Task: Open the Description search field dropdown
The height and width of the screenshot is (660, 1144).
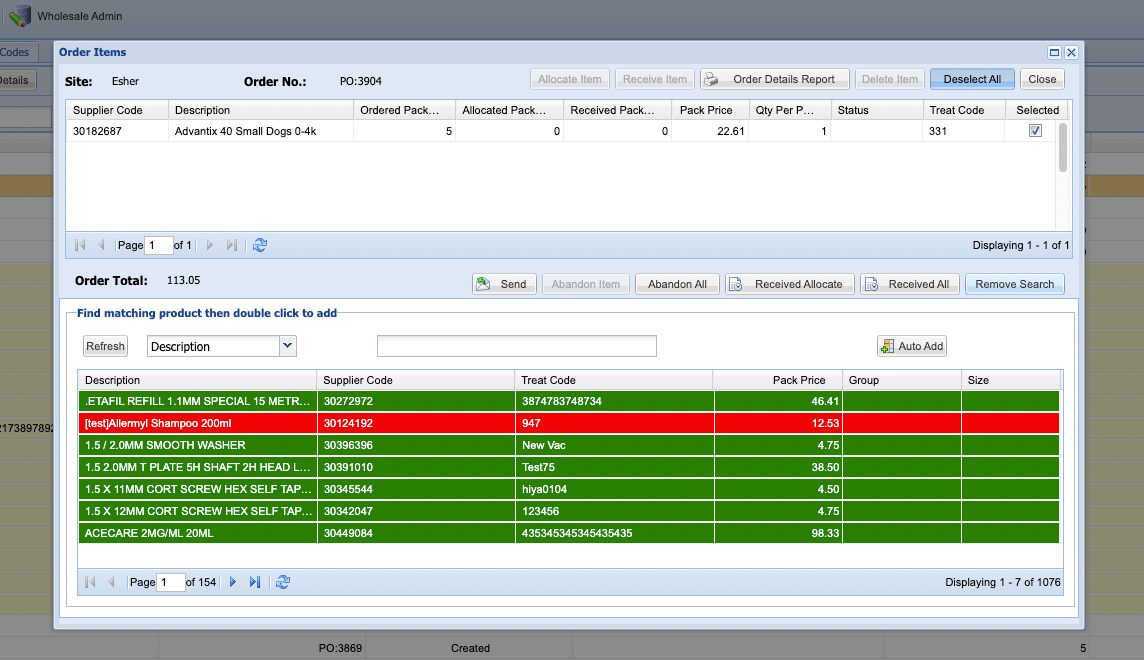Action: (x=287, y=346)
